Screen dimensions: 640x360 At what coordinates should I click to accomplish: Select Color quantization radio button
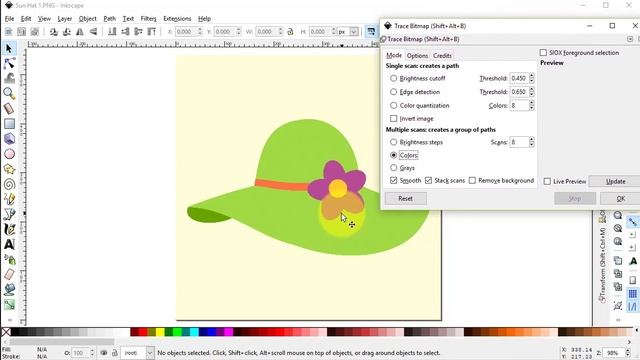click(393, 105)
